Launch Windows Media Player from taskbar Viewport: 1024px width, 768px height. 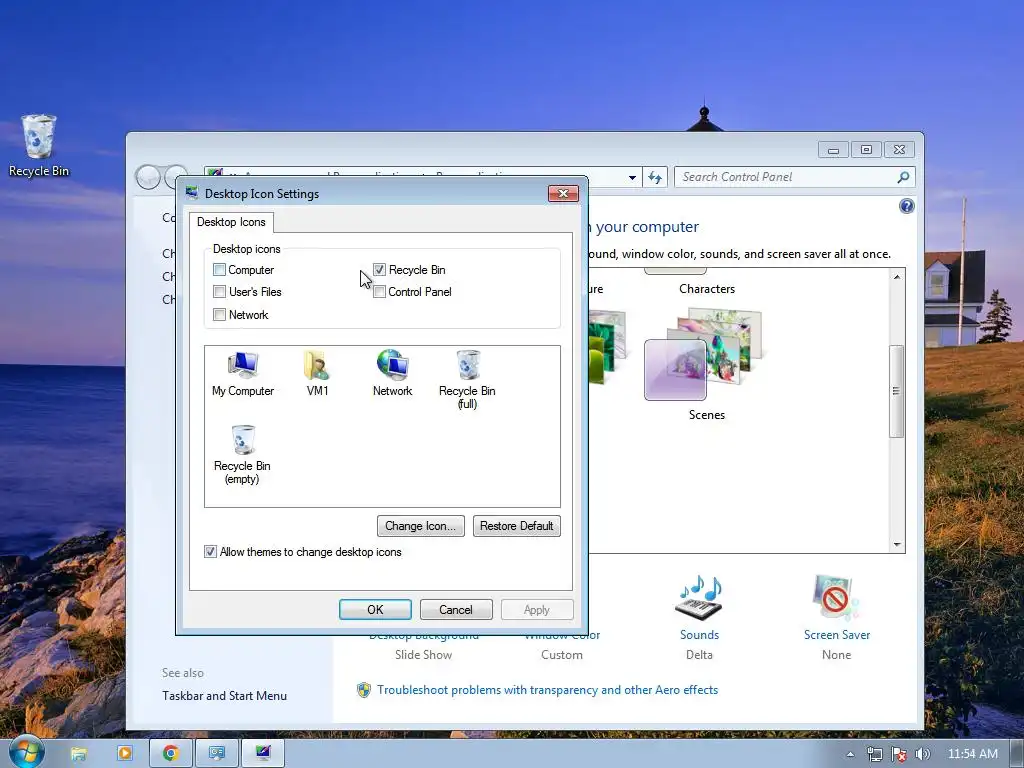coord(125,754)
